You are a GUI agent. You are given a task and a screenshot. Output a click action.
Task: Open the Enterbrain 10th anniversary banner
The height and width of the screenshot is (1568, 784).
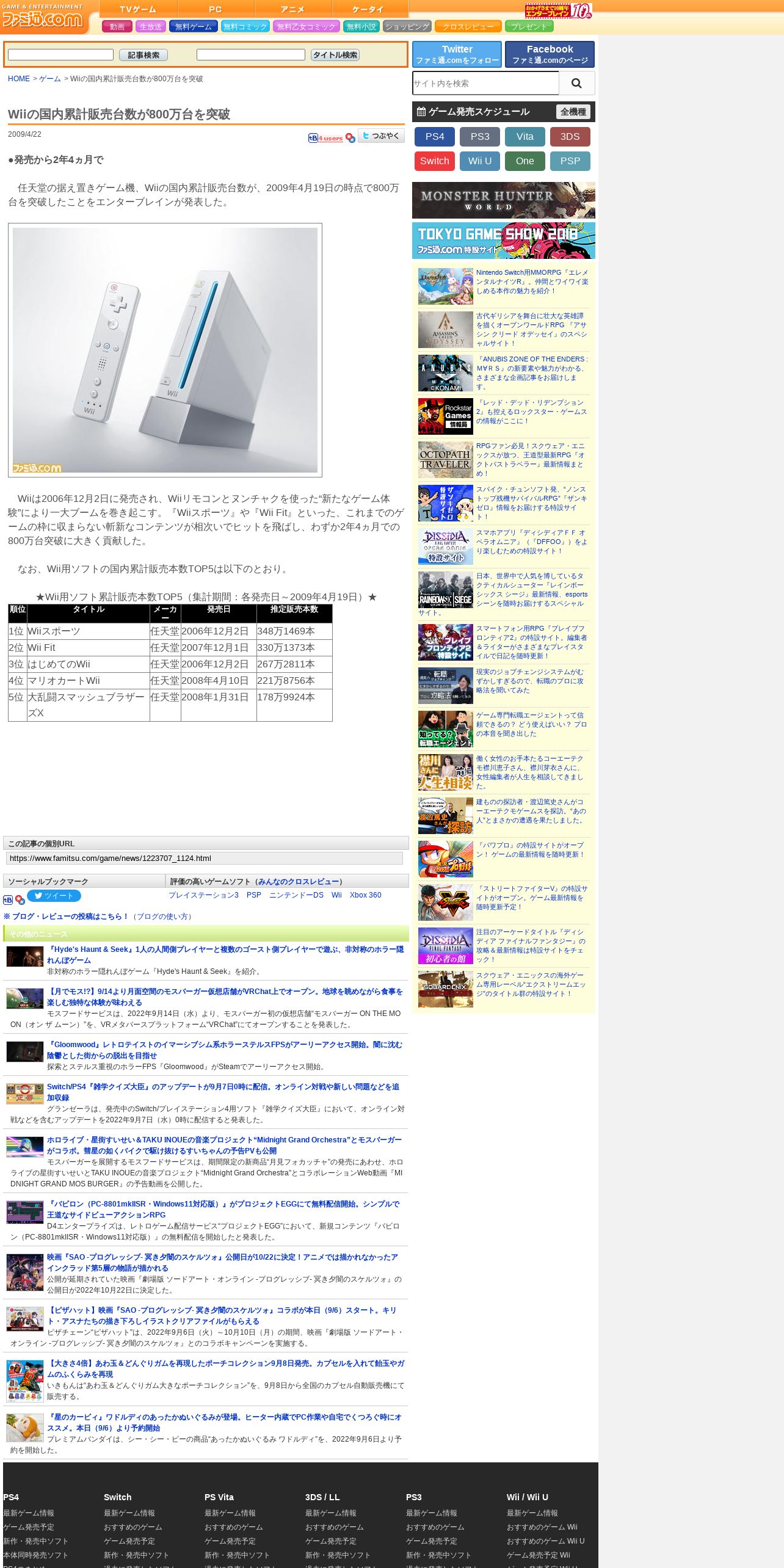tap(558, 10)
